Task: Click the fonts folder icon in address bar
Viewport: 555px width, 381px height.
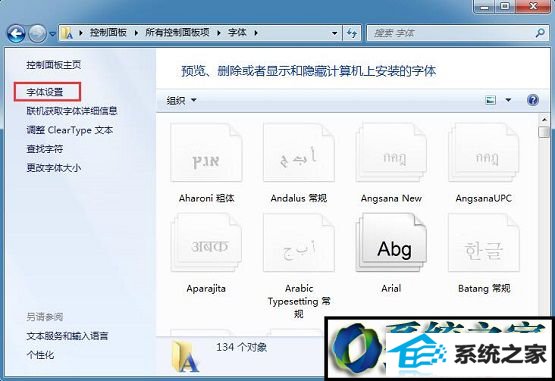Action: [67, 33]
